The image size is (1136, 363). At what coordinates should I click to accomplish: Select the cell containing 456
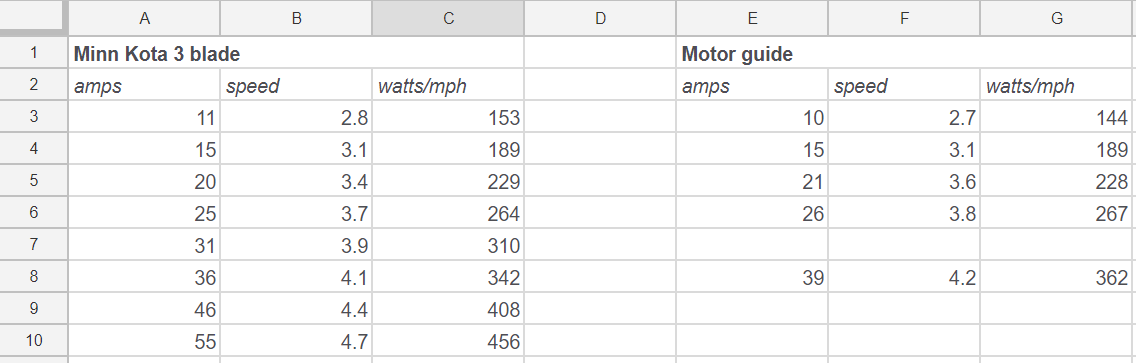tap(448, 341)
